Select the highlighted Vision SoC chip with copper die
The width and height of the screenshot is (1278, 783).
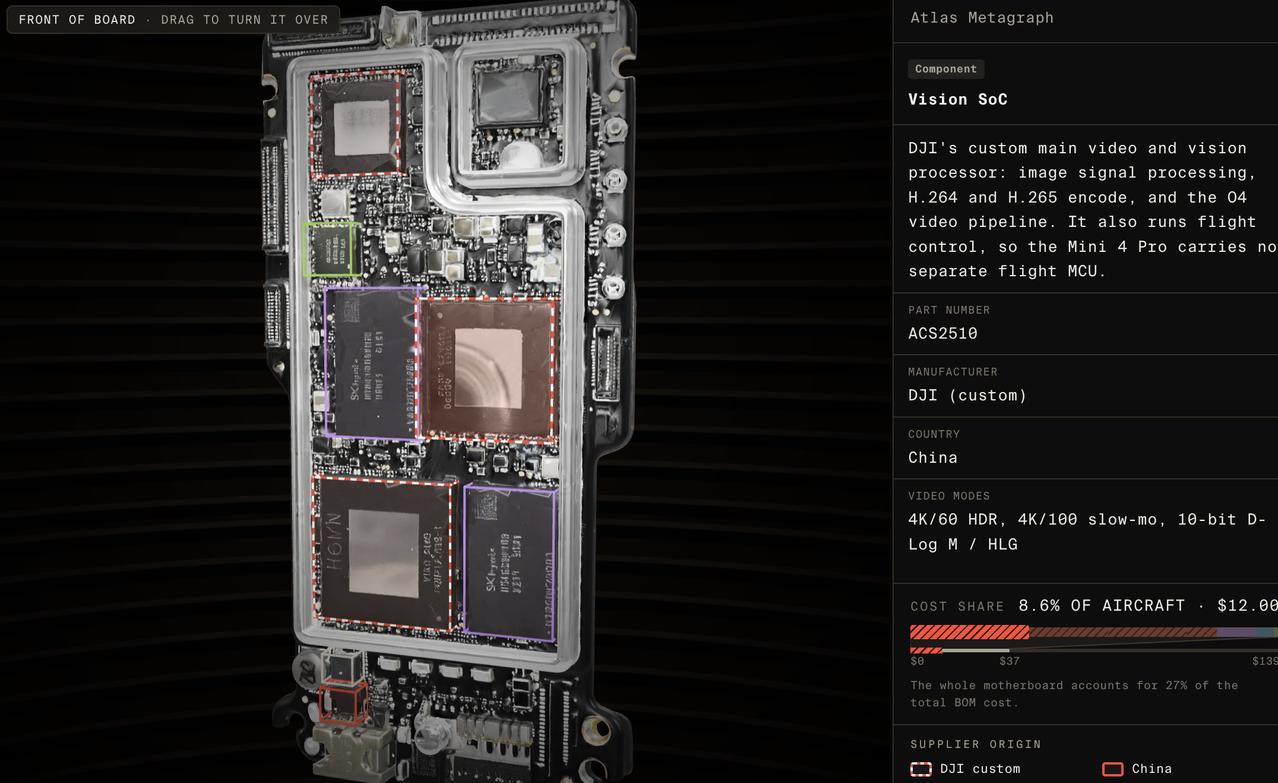click(488, 369)
